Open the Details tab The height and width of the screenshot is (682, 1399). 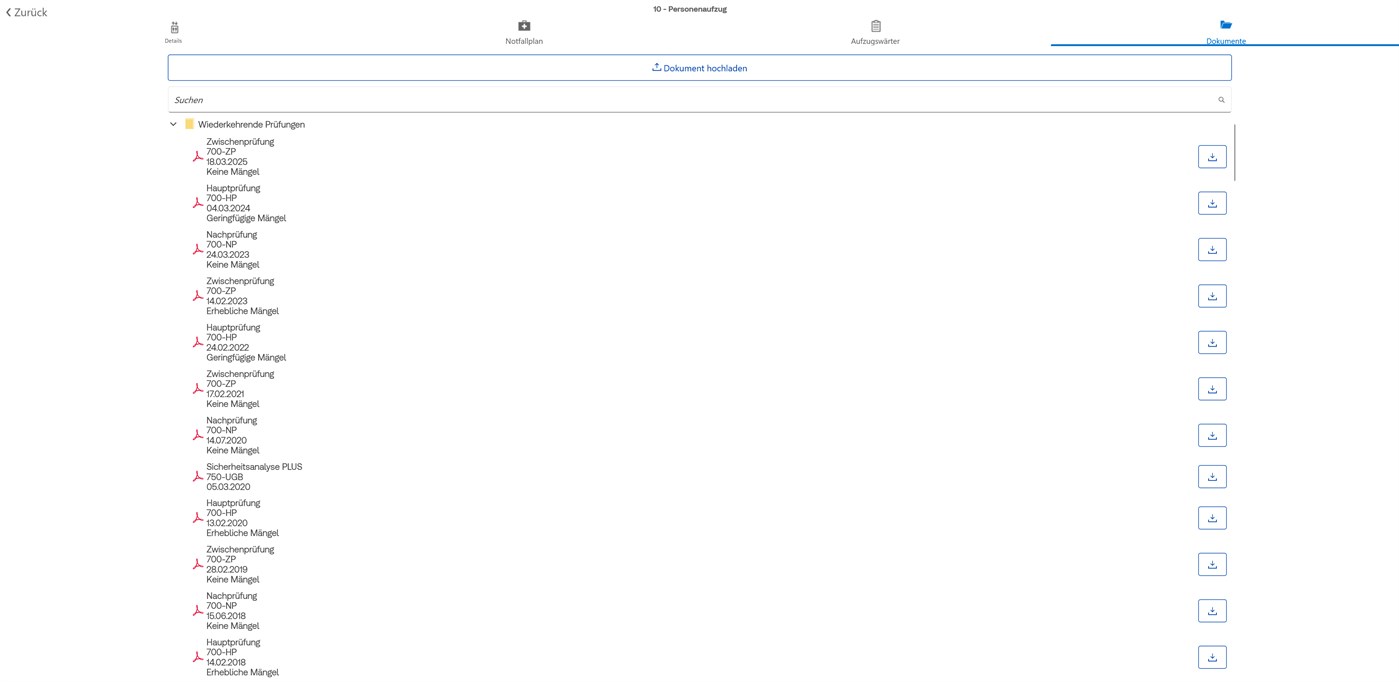coord(174,33)
